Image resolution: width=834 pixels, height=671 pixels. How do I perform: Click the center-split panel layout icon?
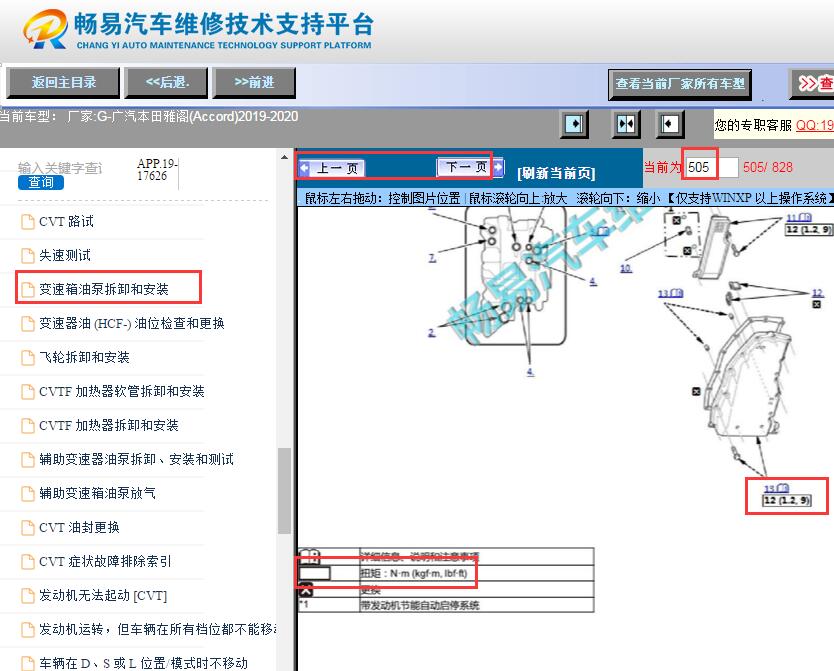(626, 124)
